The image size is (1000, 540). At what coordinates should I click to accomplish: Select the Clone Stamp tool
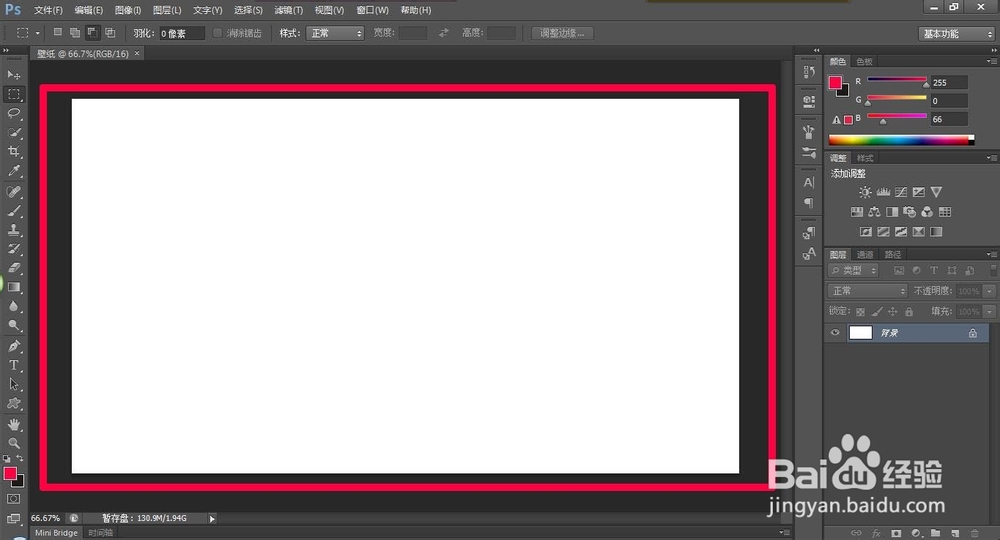coord(13,230)
